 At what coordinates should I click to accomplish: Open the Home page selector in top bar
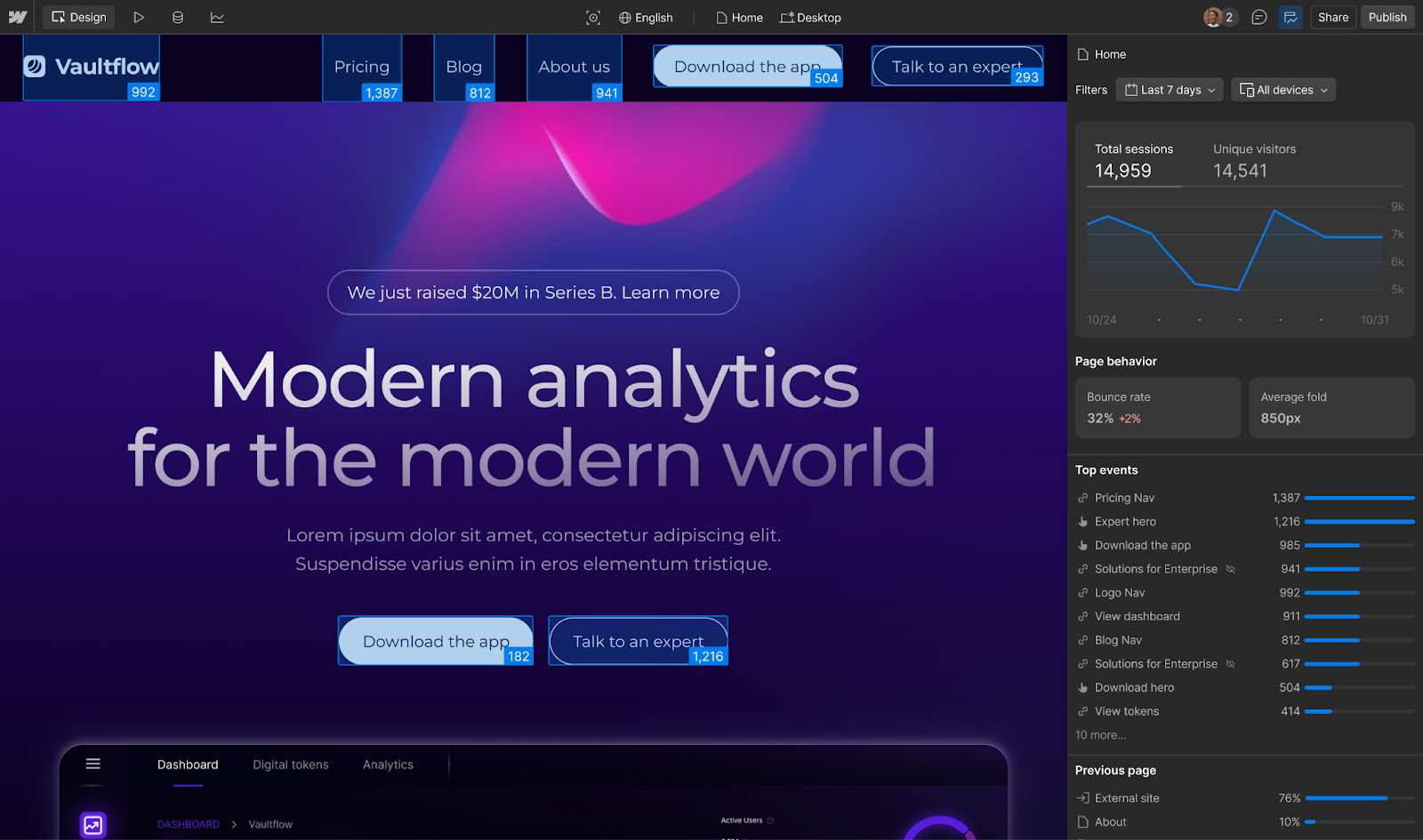[739, 17]
